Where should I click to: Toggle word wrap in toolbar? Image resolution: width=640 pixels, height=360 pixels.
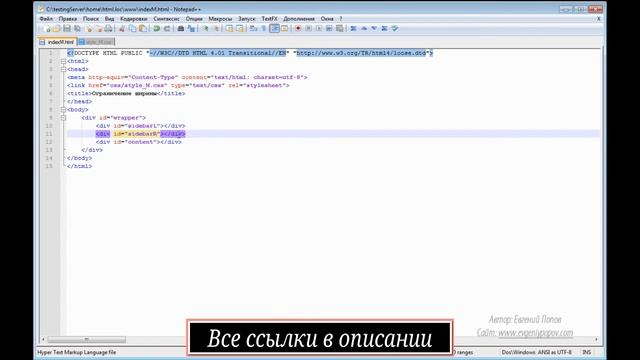click(x=253, y=29)
